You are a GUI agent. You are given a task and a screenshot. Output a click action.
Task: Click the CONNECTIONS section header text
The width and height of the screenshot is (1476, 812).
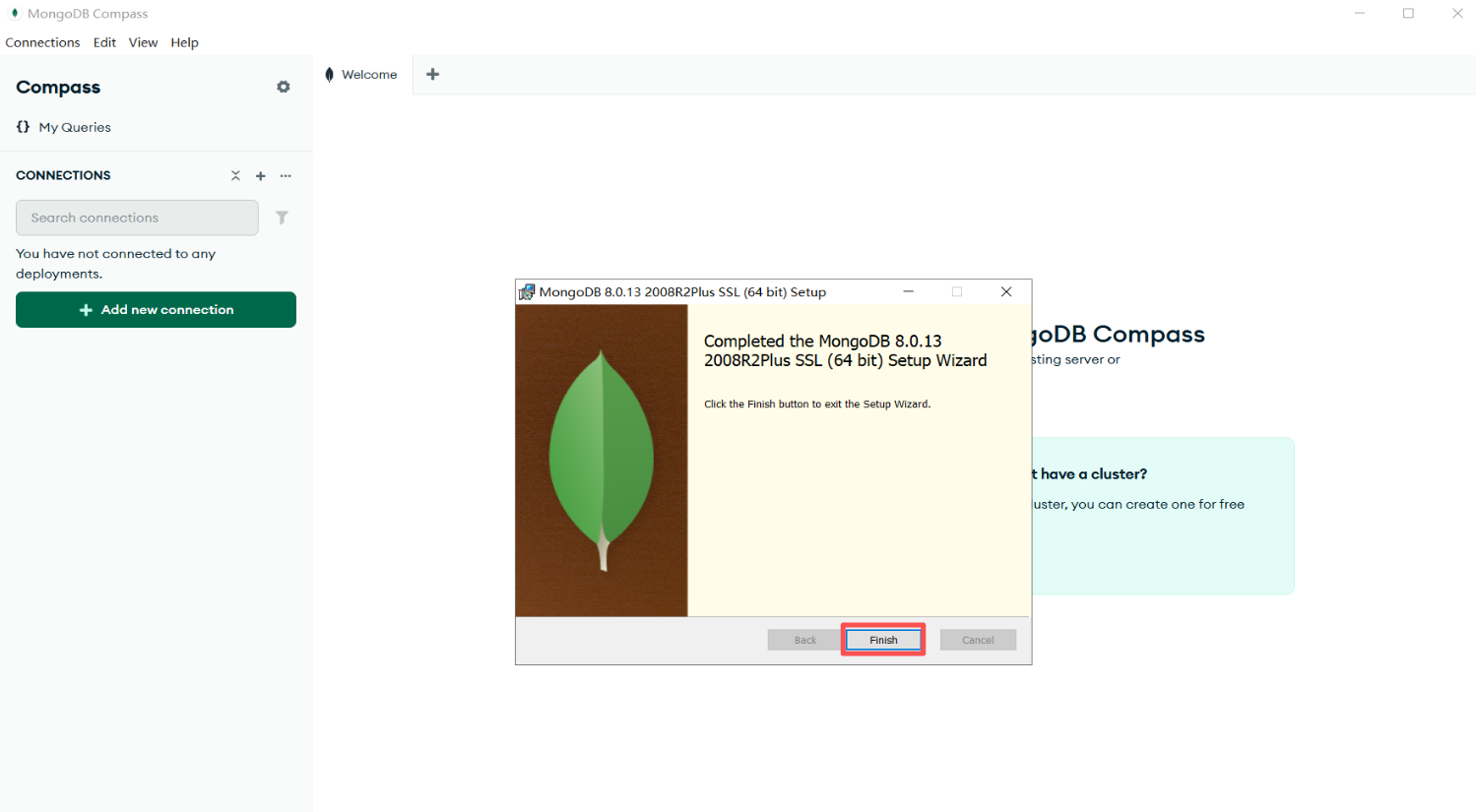(63, 175)
